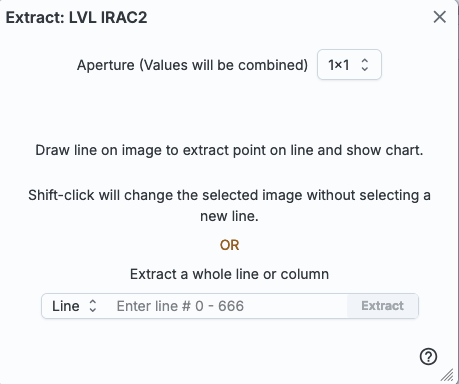Open the help question mark icon
The image size is (459, 384).
(428, 357)
